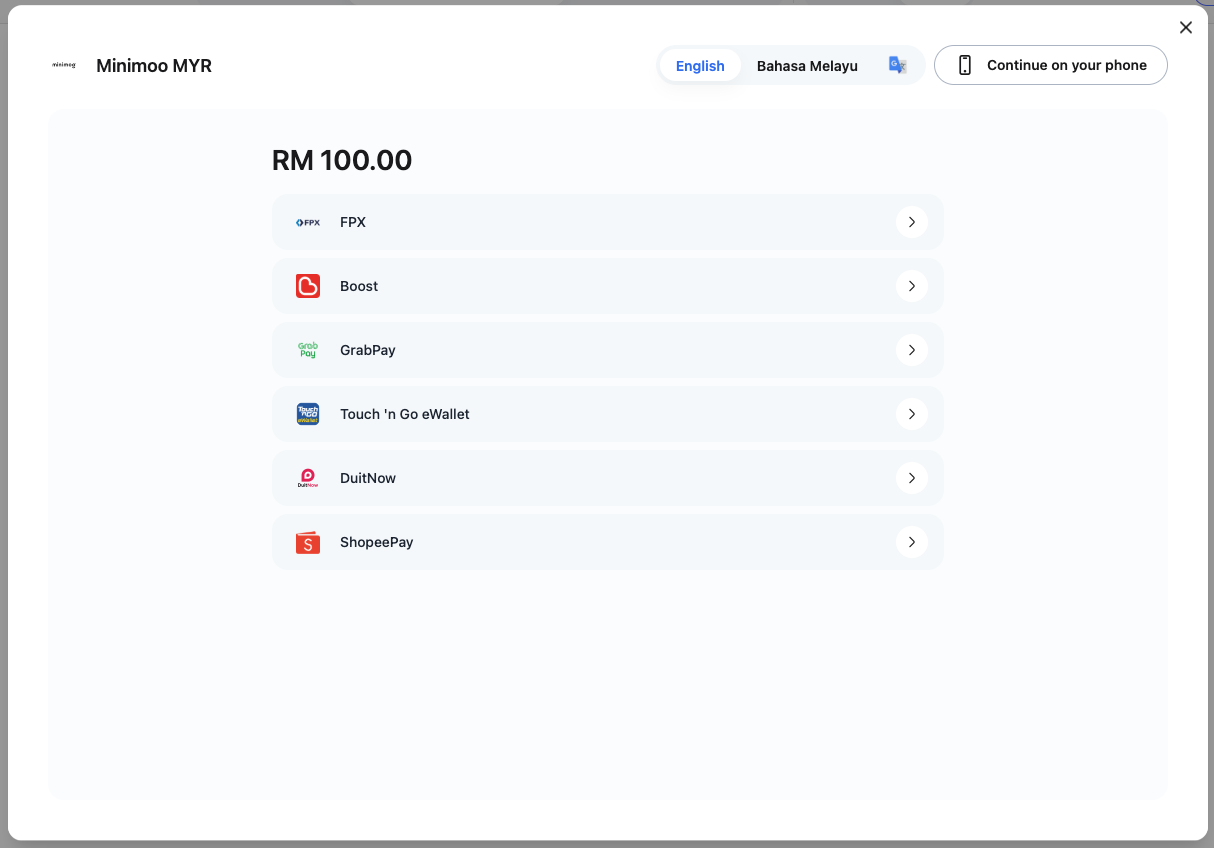Select the FPX payment icon
The image size is (1214, 848).
point(308,222)
